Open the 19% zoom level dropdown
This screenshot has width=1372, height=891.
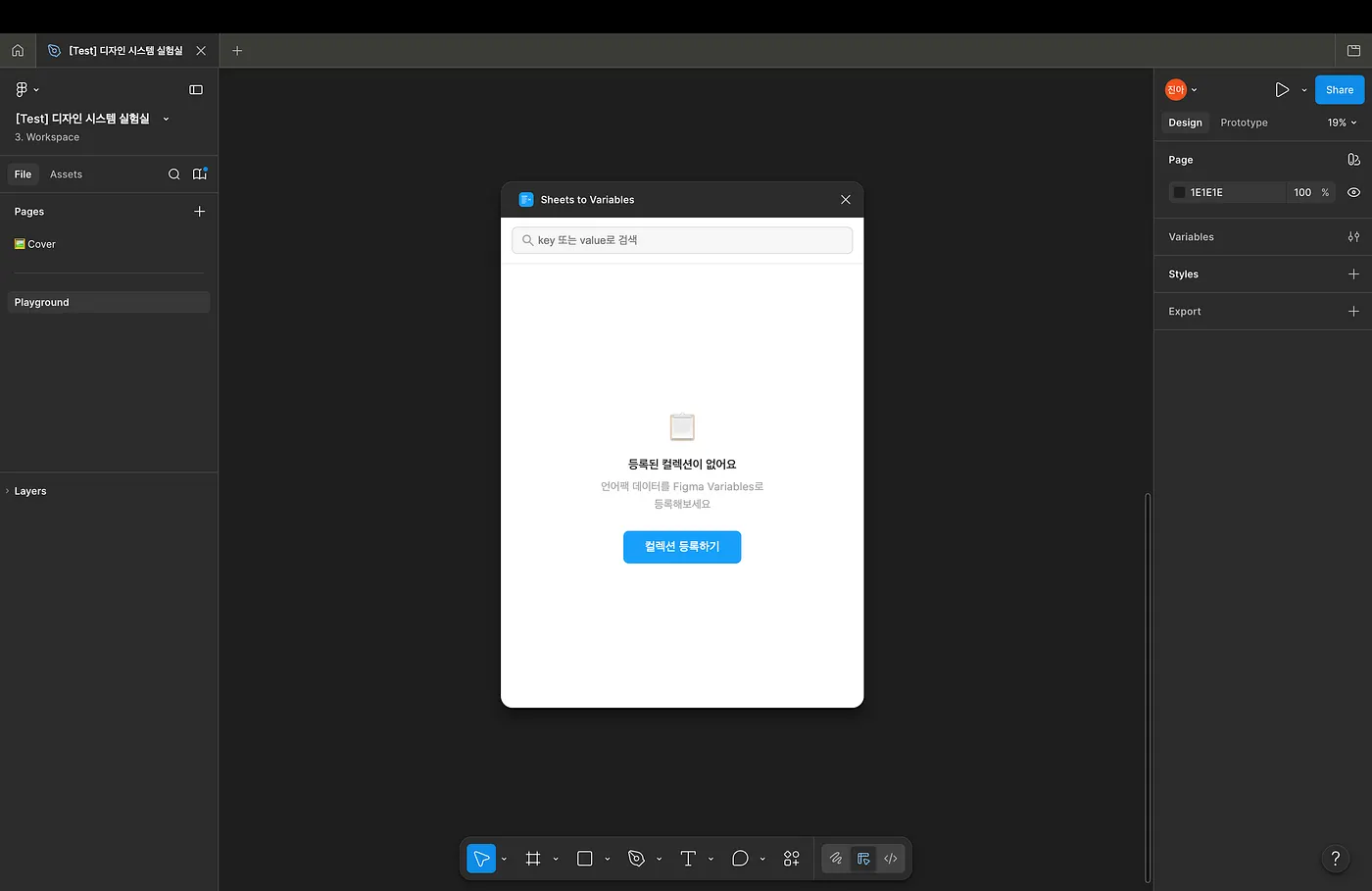click(x=1342, y=123)
